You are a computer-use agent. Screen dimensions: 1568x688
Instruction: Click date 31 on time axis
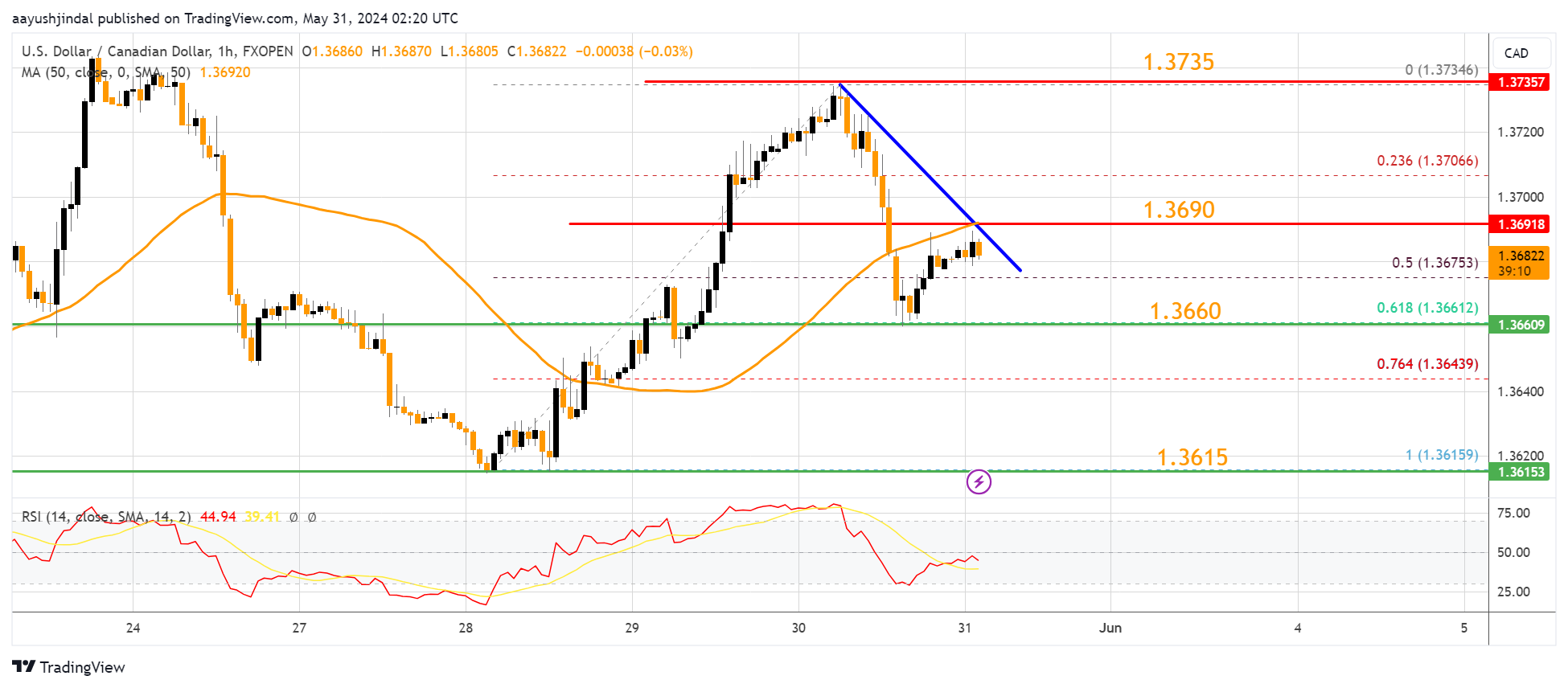[965, 628]
